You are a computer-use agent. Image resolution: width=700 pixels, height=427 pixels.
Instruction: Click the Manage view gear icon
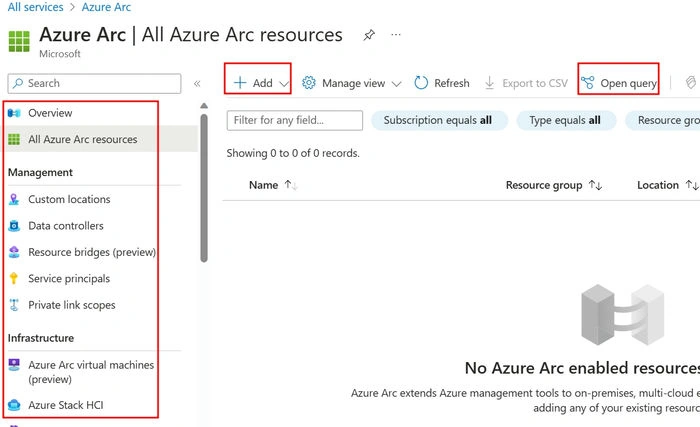pyautogui.click(x=308, y=83)
